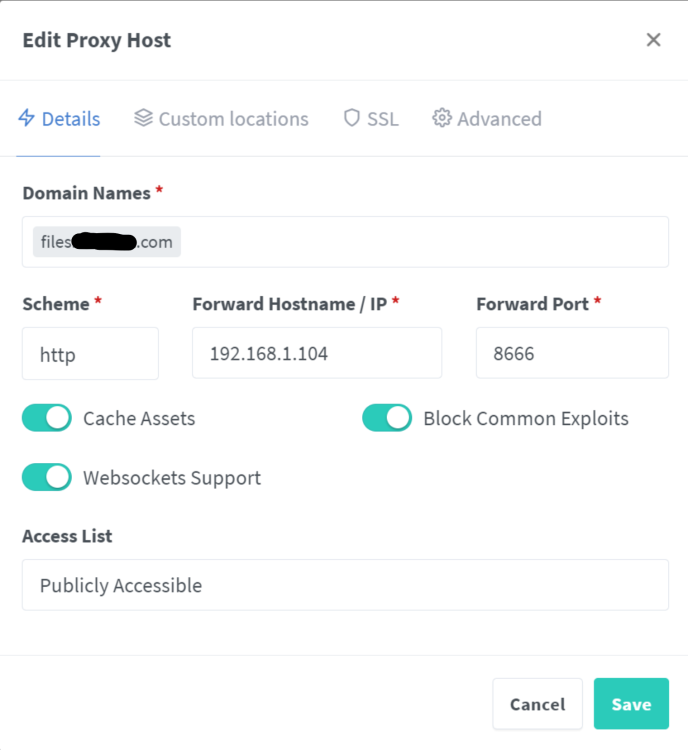This screenshot has width=688, height=750.
Task: Disable the Cache Assets toggle
Action: pyautogui.click(x=47, y=418)
